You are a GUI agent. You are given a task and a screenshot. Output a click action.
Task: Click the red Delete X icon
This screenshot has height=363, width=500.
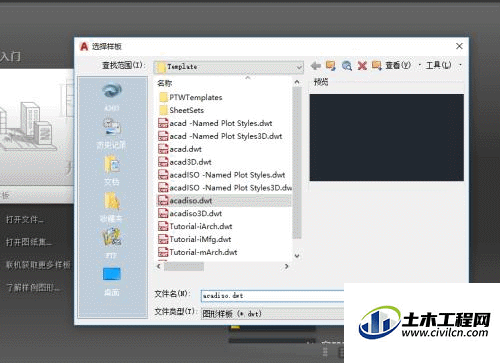pos(362,66)
